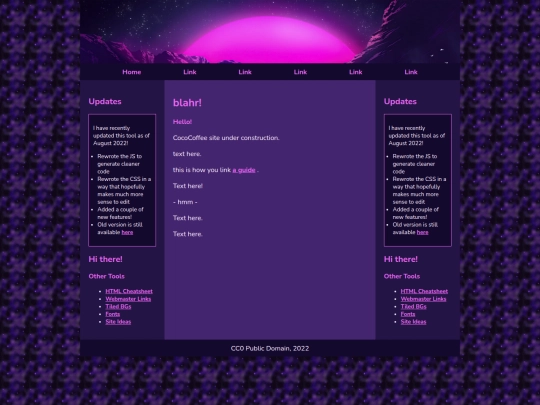This screenshot has width=540, height=405.
Task: Open HTML Cheatsheet in left sidebar
Action: click(x=129, y=291)
